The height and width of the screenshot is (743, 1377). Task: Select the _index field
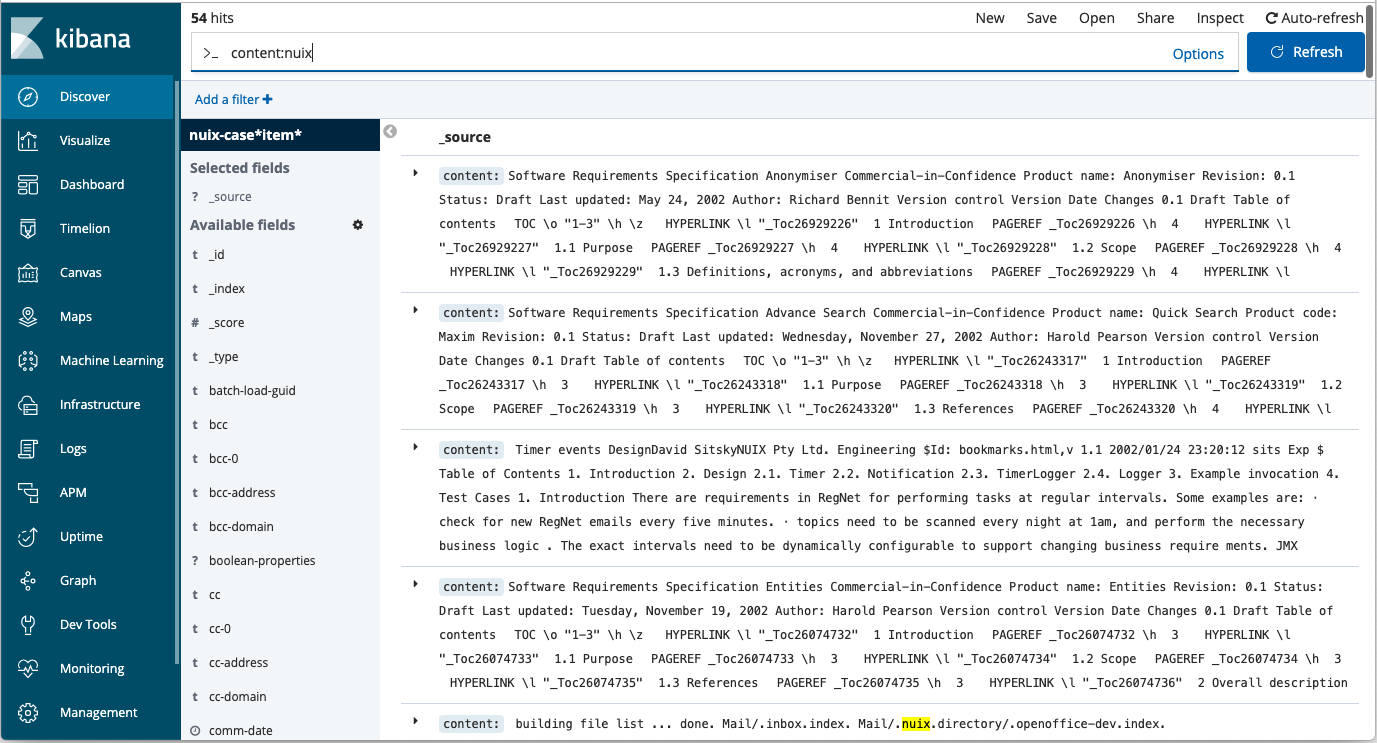pos(227,289)
